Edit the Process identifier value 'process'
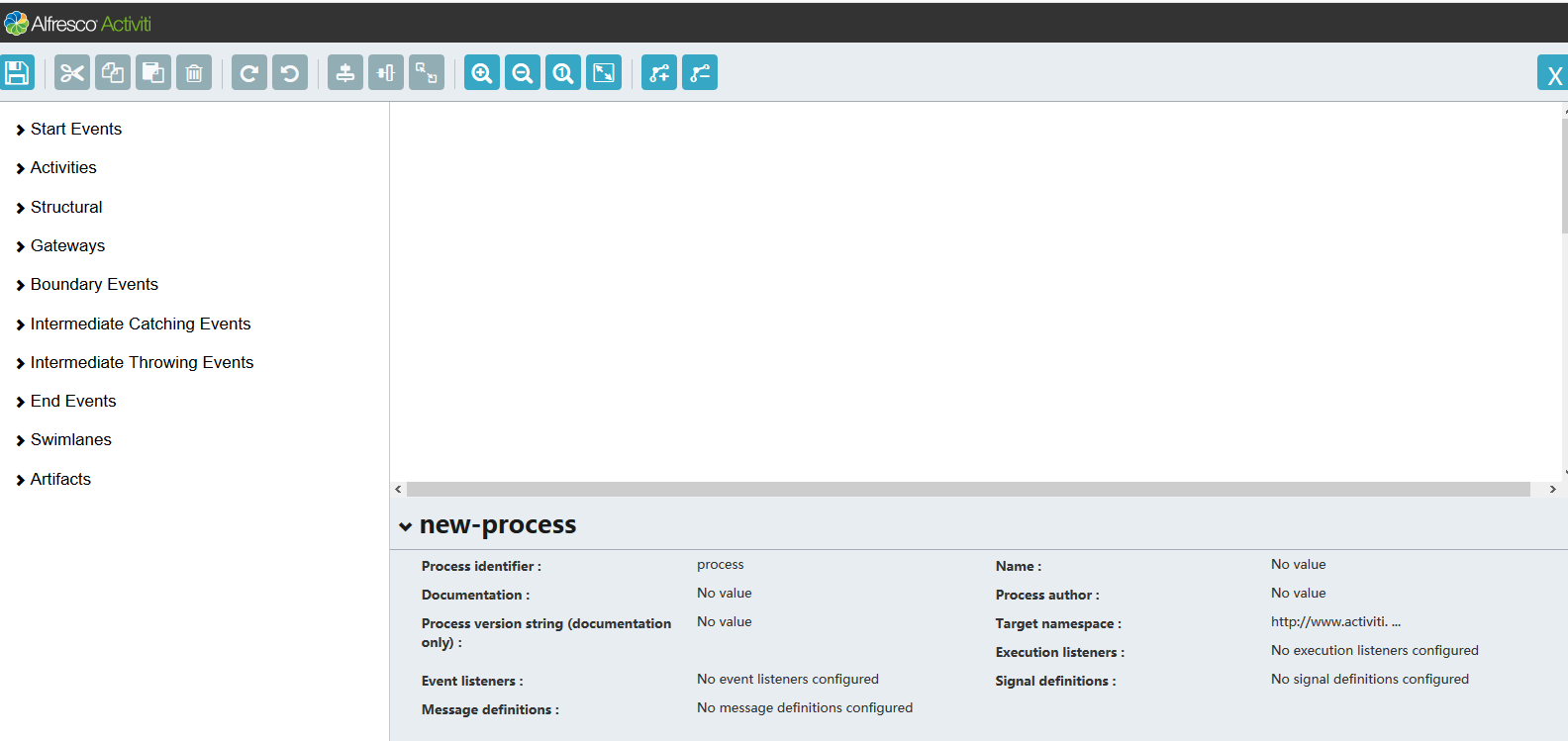 point(721,565)
